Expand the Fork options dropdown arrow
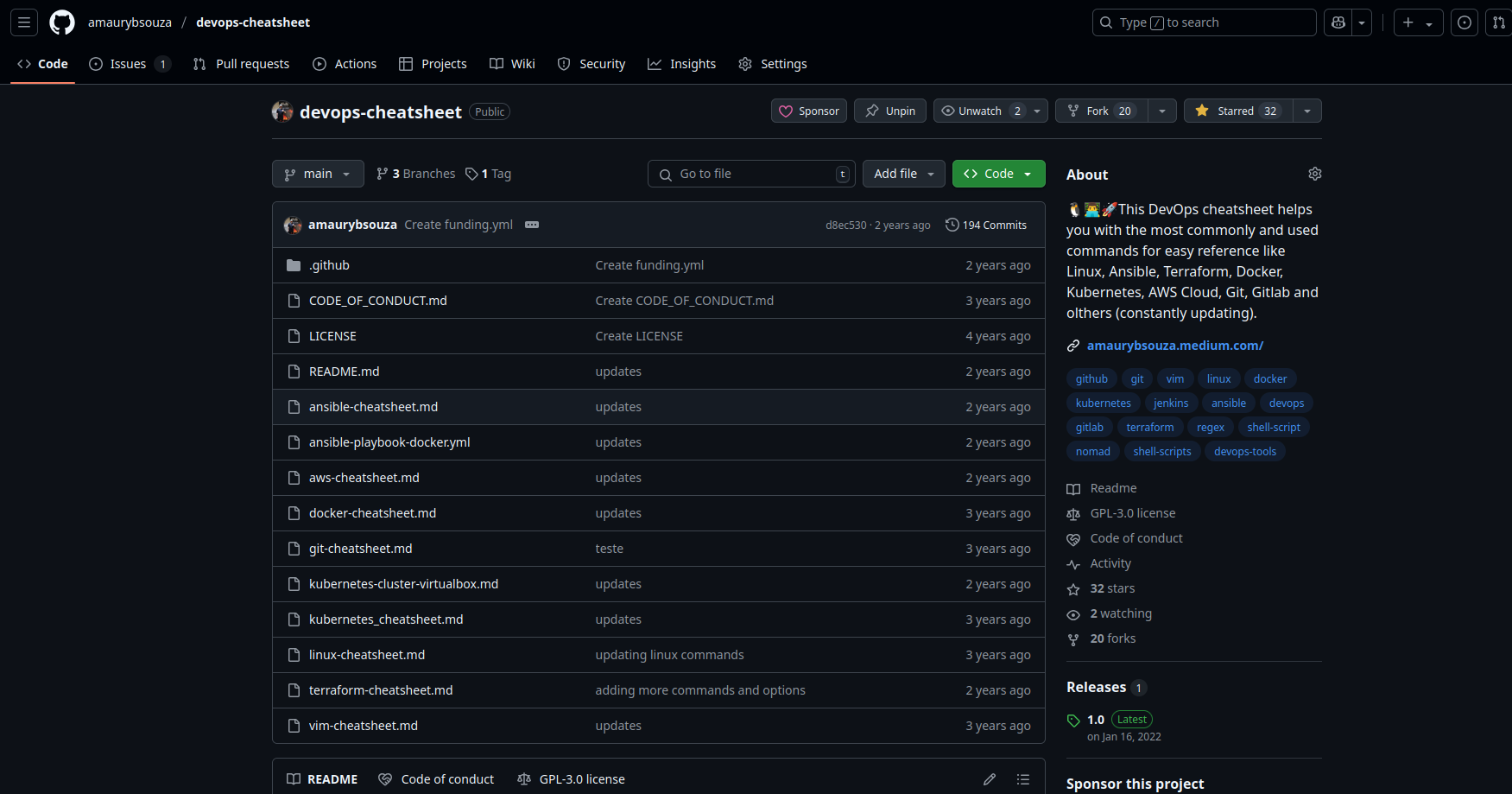Image resolution: width=1512 pixels, height=794 pixels. tap(1162, 111)
